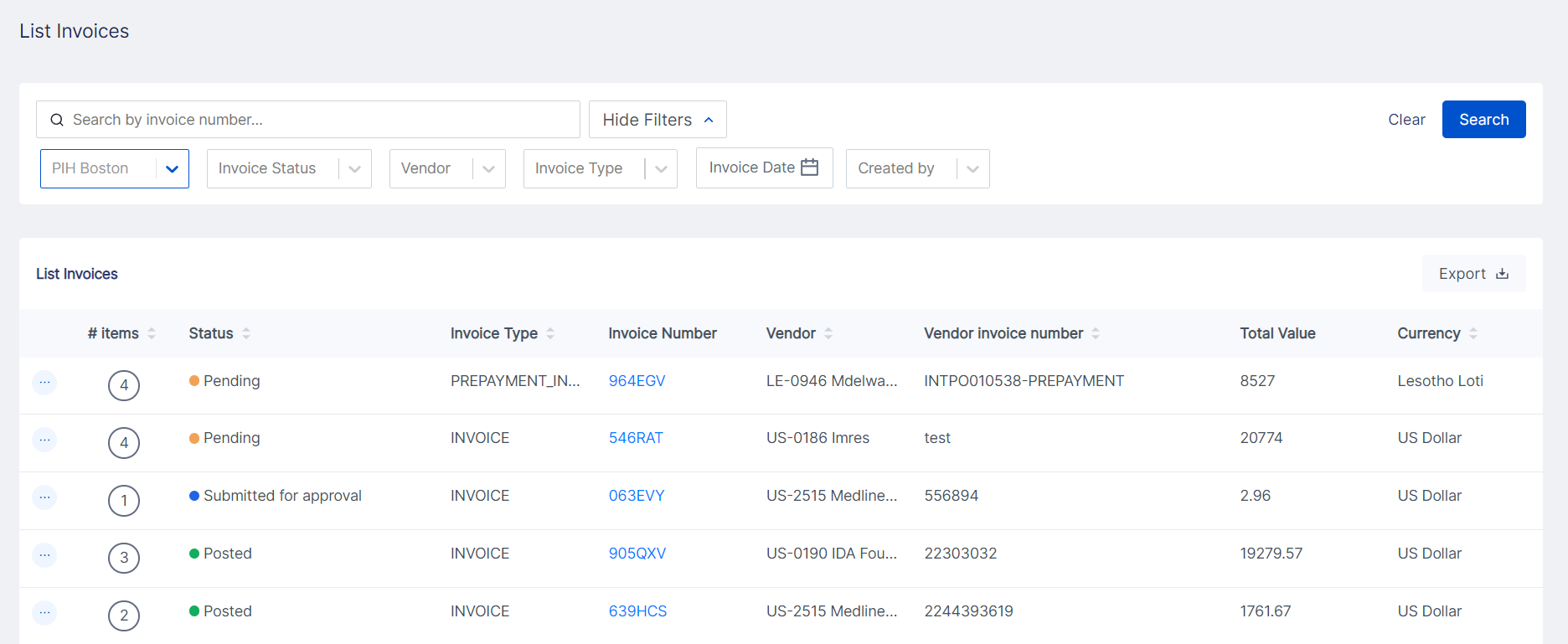The width and height of the screenshot is (1568, 644).
Task: Focus the Search by invoice number field
Action: point(308,120)
